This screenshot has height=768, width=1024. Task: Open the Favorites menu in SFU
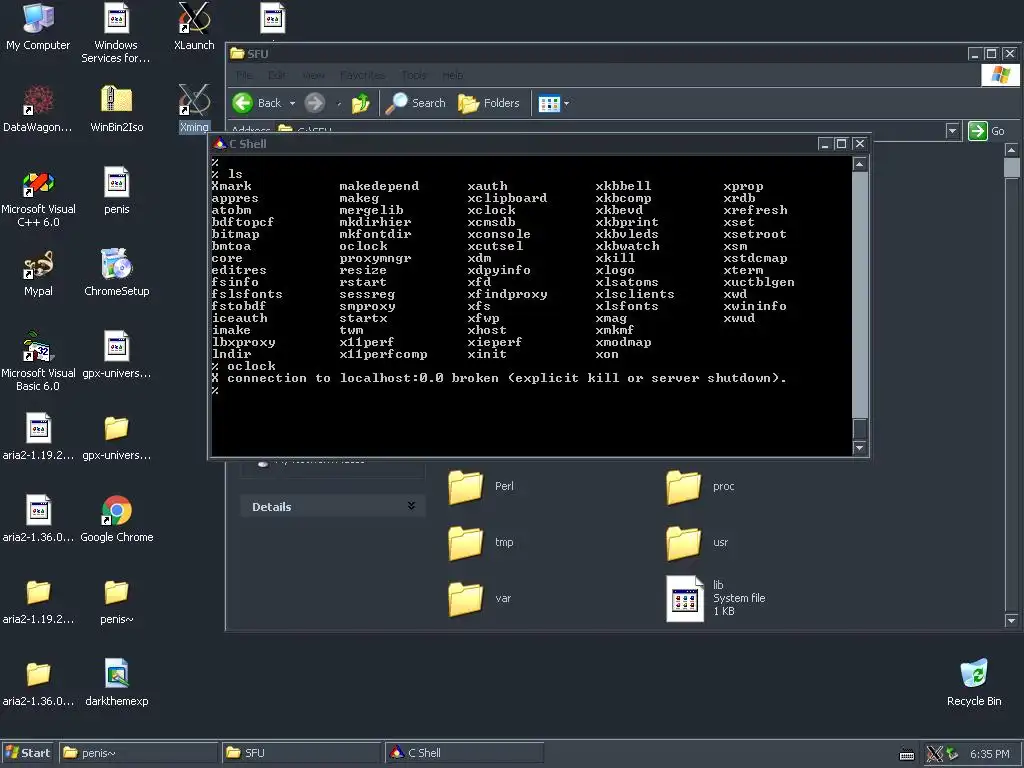point(362,76)
